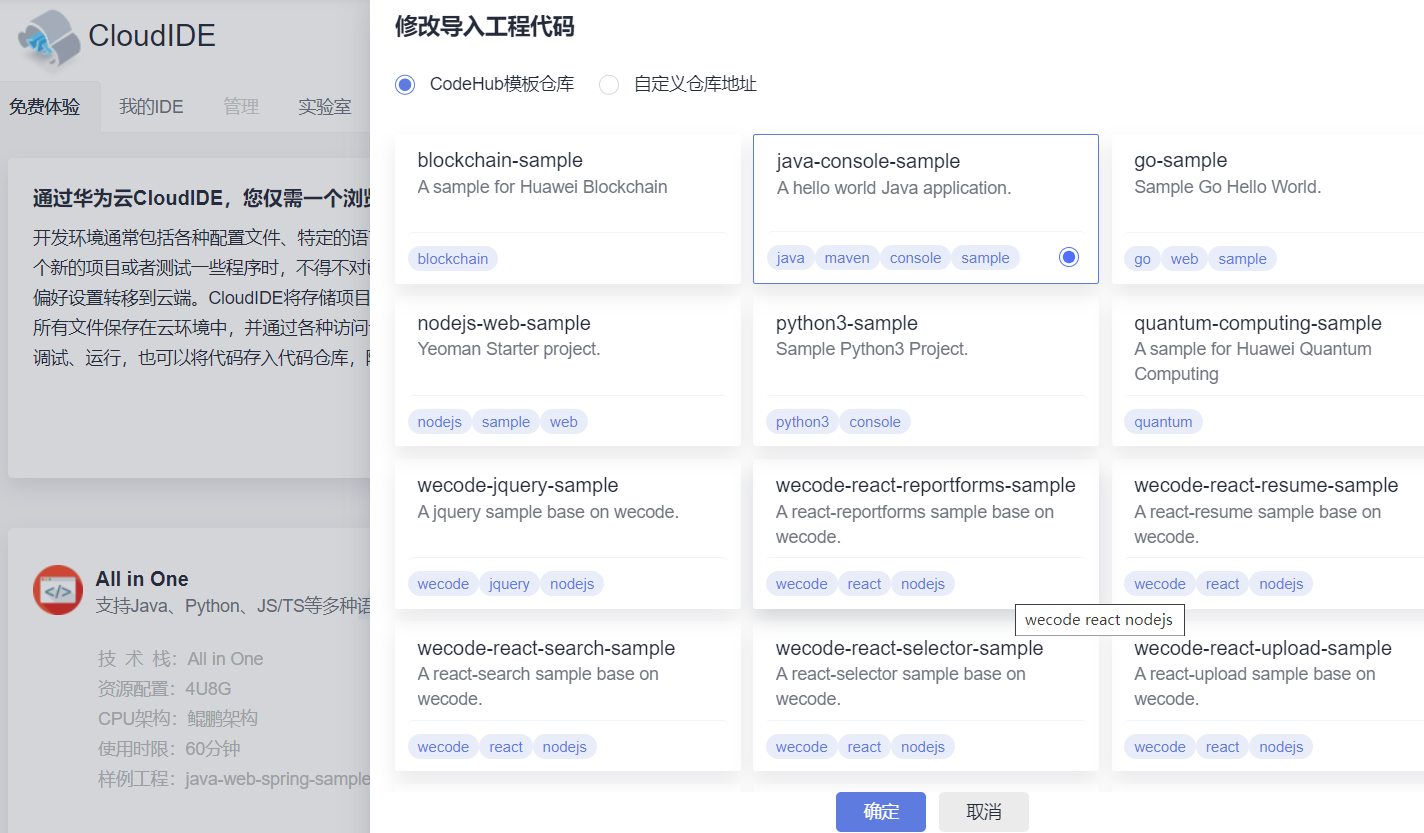This screenshot has width=1424, height=833.
Task: Click the "wecode" tag on wecode-react-reportforms-sample
Action: (x=802, y=584)
